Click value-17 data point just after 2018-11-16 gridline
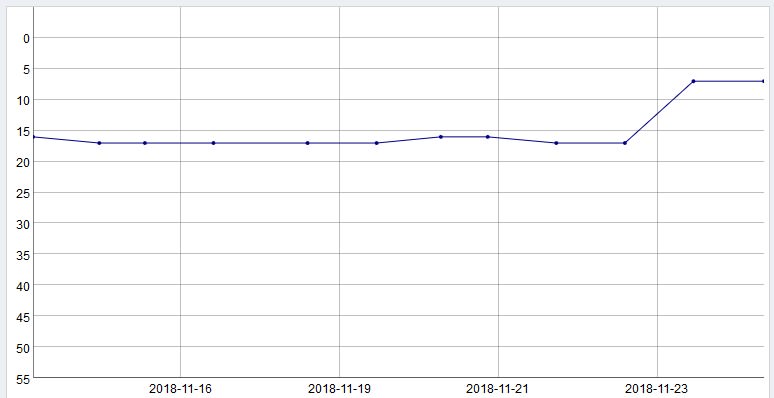 [213, 143]
